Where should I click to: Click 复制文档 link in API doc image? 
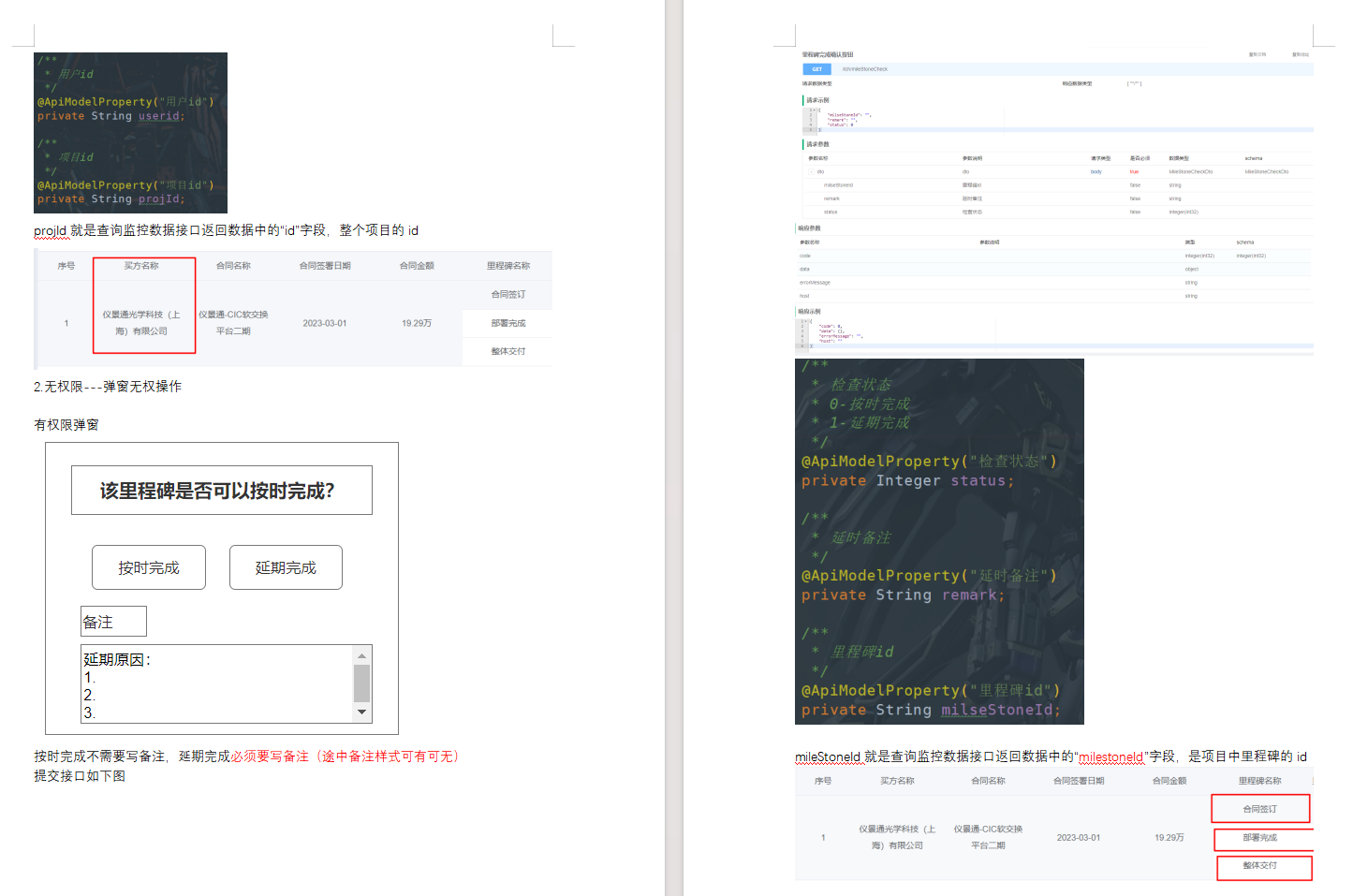pos(1257,54)
